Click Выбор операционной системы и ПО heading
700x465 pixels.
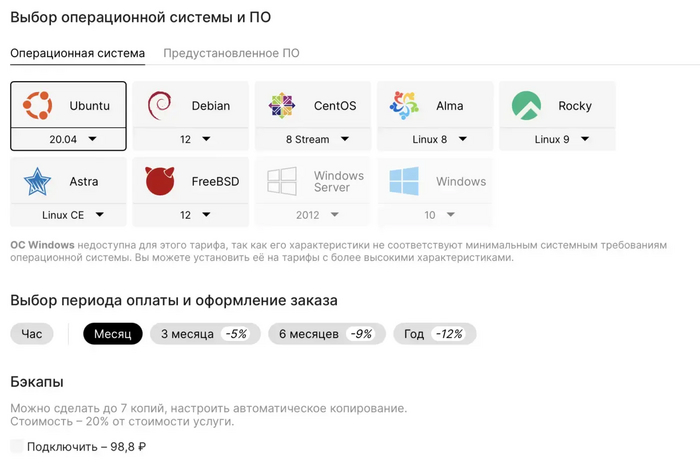141,17
